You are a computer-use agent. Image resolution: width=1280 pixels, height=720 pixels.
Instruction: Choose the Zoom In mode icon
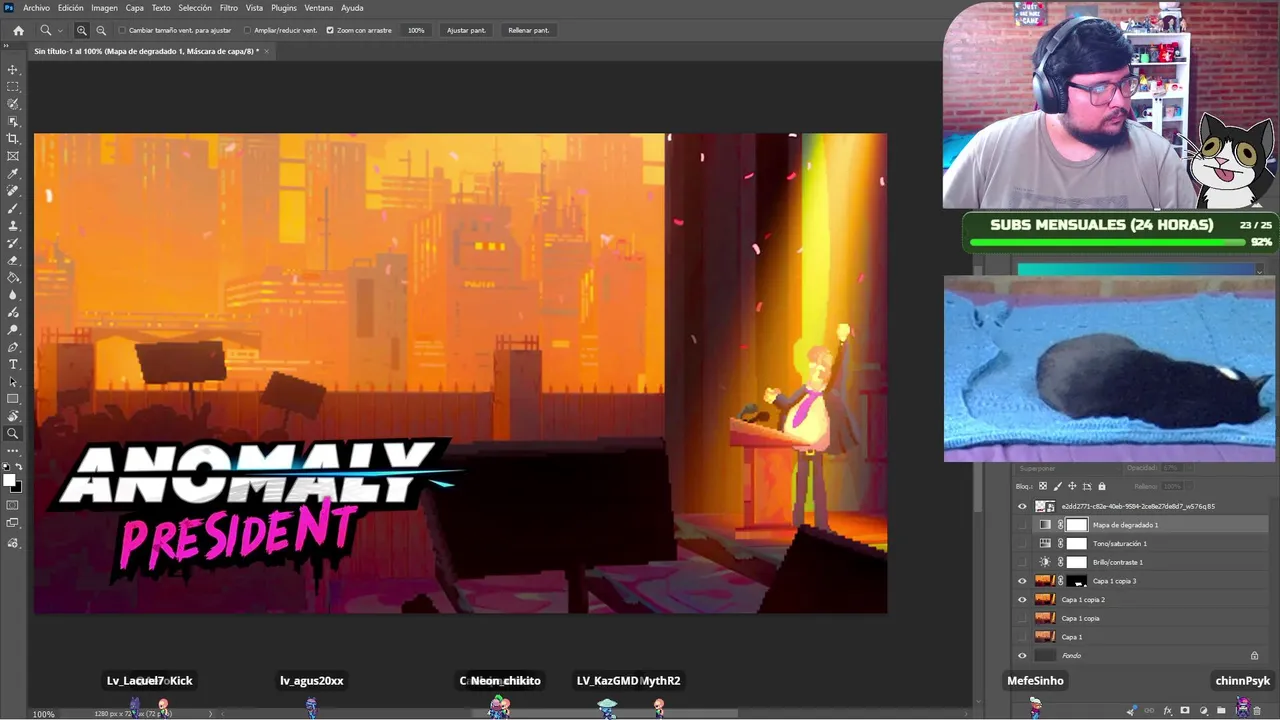tap(82, 30)
